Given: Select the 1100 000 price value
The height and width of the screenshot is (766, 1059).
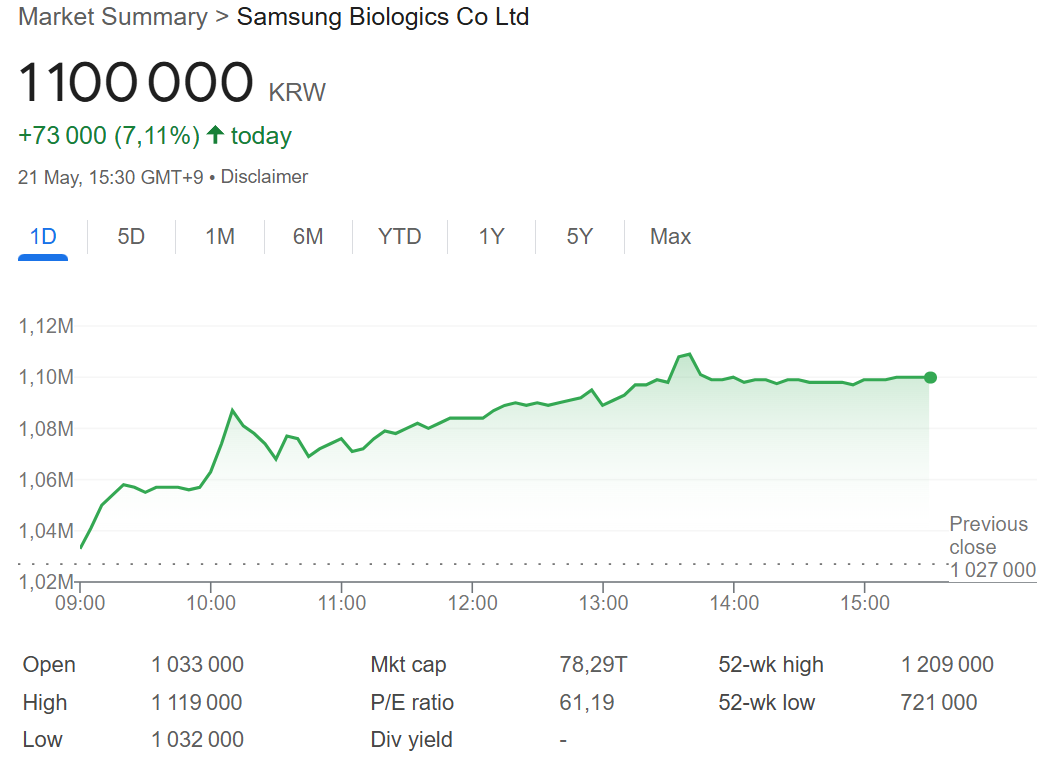Looking at the screenshot, I should pos(136,82).
